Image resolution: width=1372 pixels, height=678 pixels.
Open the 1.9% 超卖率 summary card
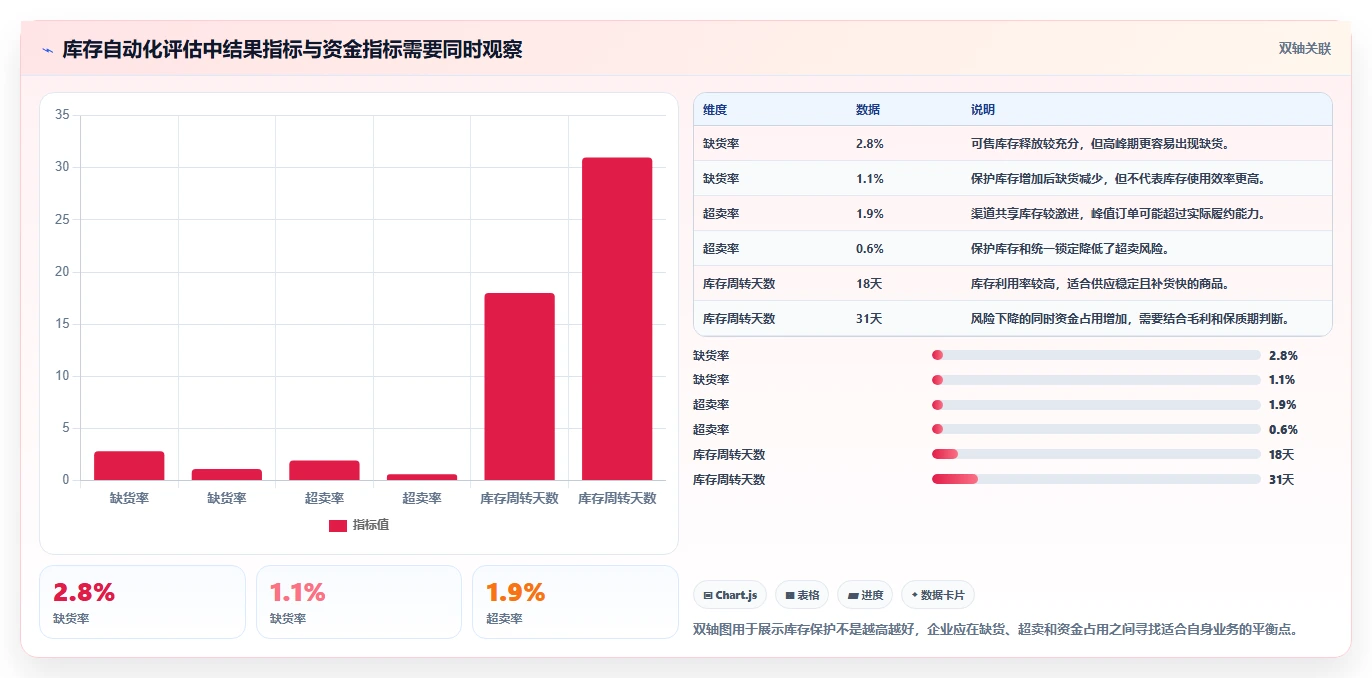pyautogui.click(x=575, y=602)
